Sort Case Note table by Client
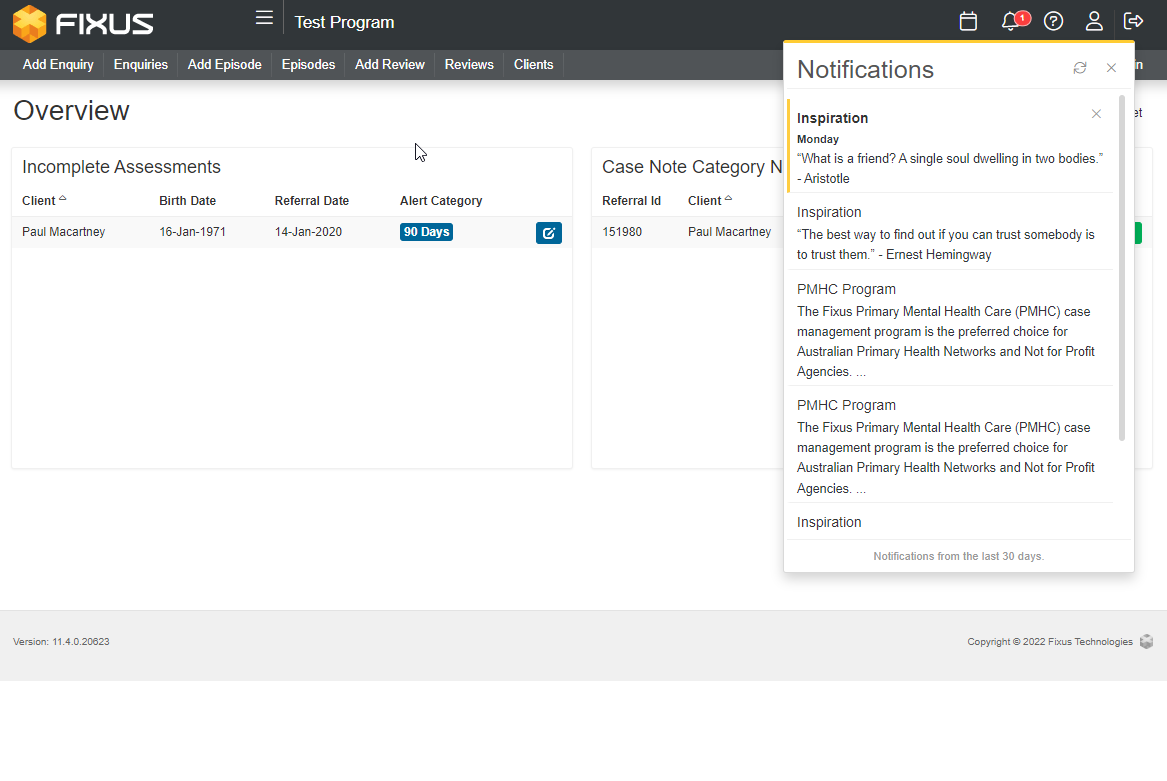The width and height of the screenshot is (1167, 781). coord(706,201)
